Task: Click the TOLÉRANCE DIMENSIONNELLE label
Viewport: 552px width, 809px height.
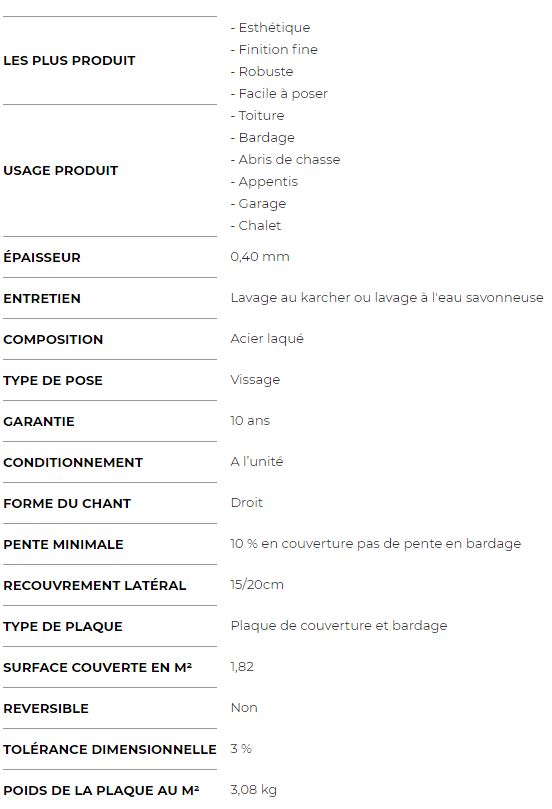Action: (x=110, y=749)
